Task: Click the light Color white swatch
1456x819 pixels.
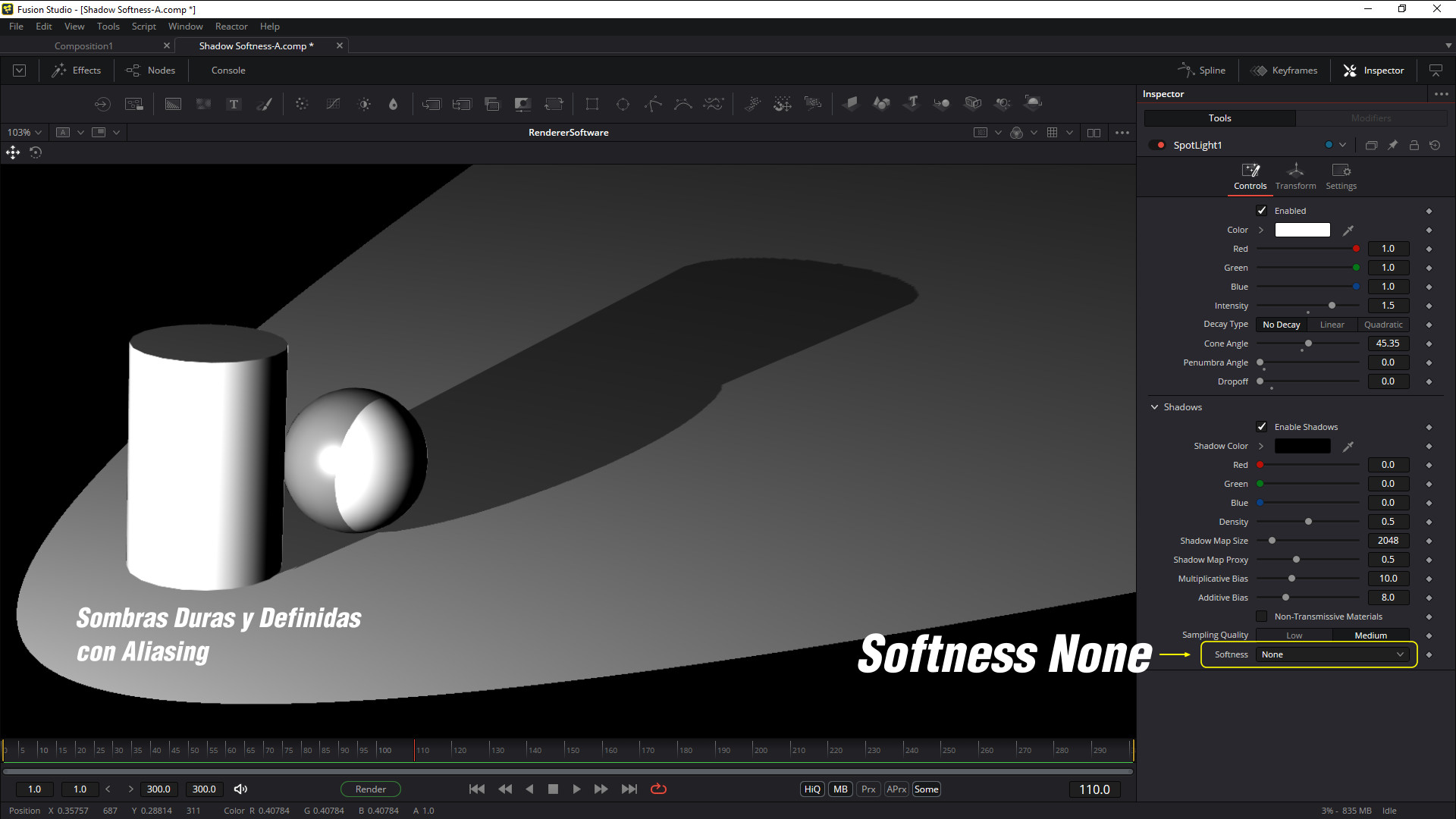Action: point(1302,230)
